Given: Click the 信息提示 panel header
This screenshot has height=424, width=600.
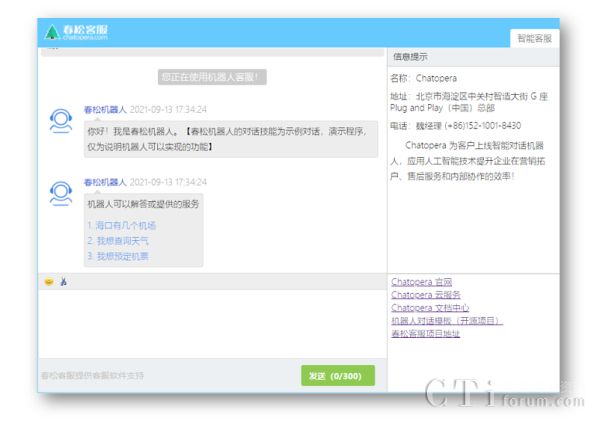Looking at the screenshot, I should click(x=411, y=57).
